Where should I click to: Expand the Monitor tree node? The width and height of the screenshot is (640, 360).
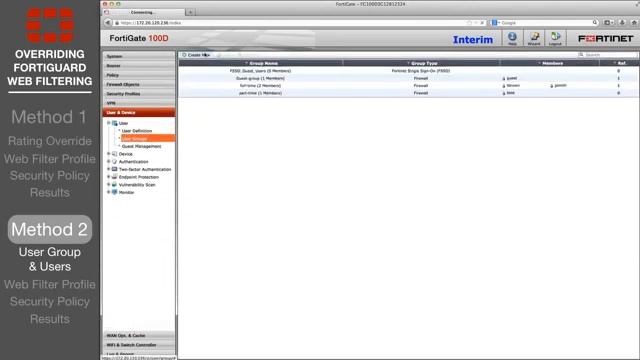pyautogui.click(x=109, y=192)
